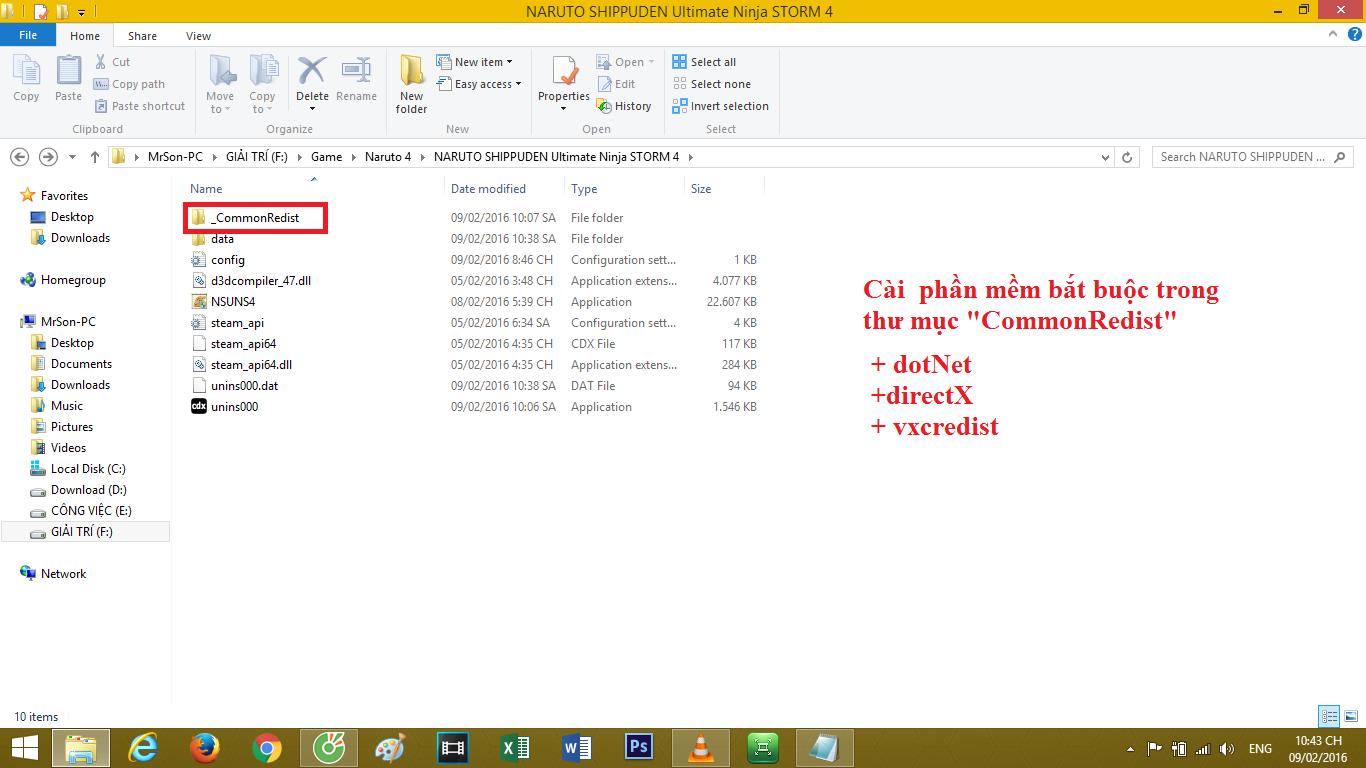Screen dimensions: 1366x768
Task: Open the File tab
Action: pos(28,35)
